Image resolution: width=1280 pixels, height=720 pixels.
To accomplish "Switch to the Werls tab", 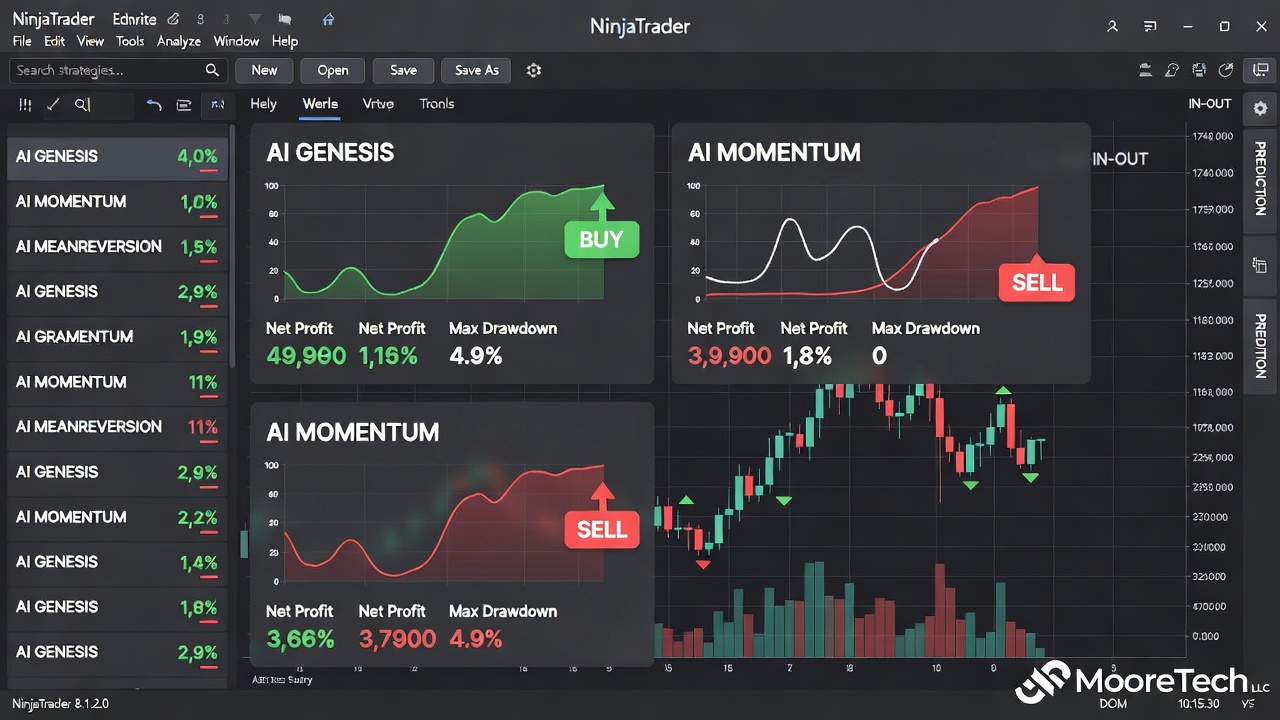I will point(319,103).
